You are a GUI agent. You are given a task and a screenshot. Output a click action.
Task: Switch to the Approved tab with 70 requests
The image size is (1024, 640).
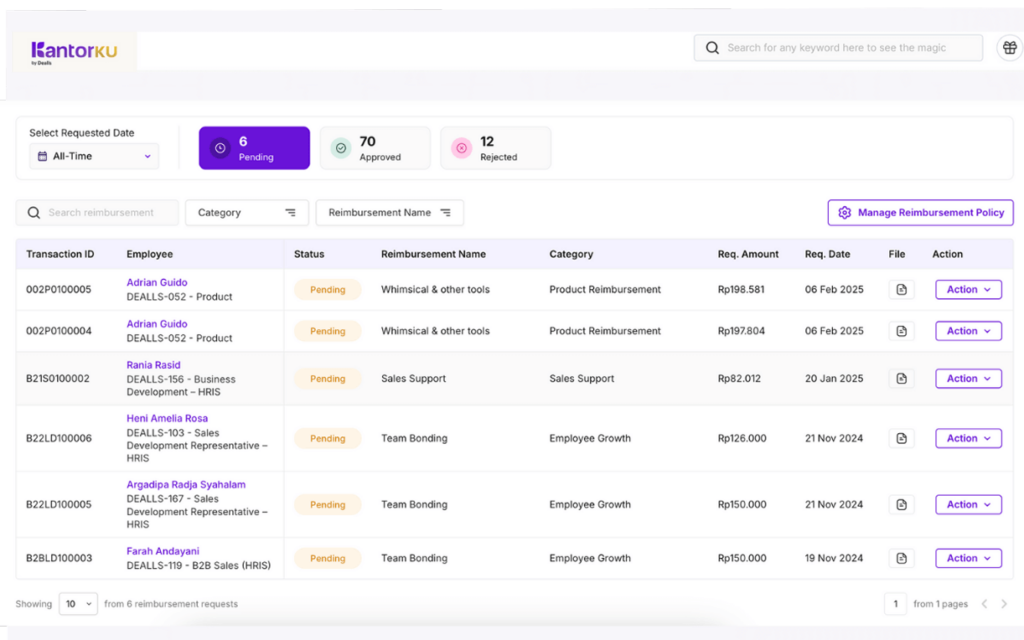(375, 148)
